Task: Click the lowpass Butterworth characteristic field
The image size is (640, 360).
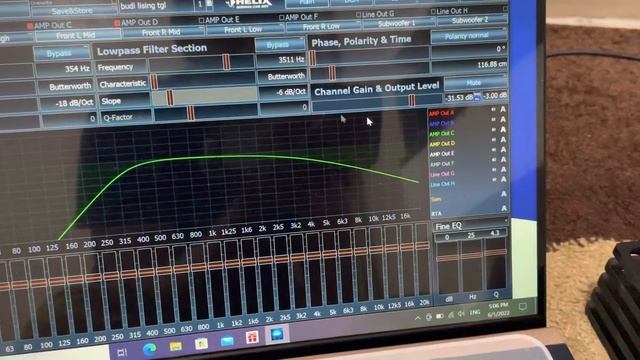Action: click(282, 76)
